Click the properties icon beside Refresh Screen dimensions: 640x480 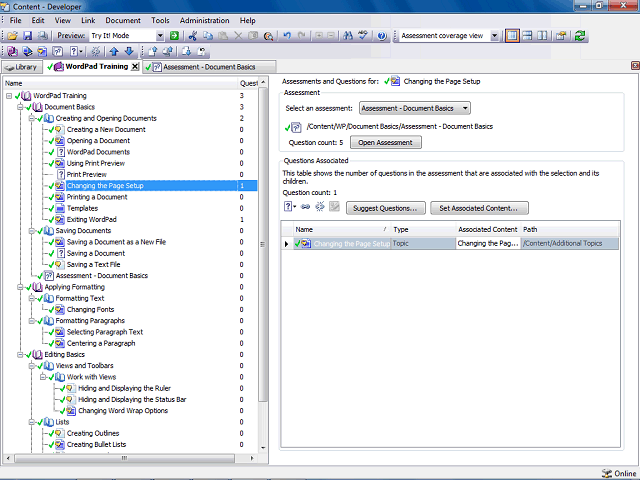click(x=561, y=36)
